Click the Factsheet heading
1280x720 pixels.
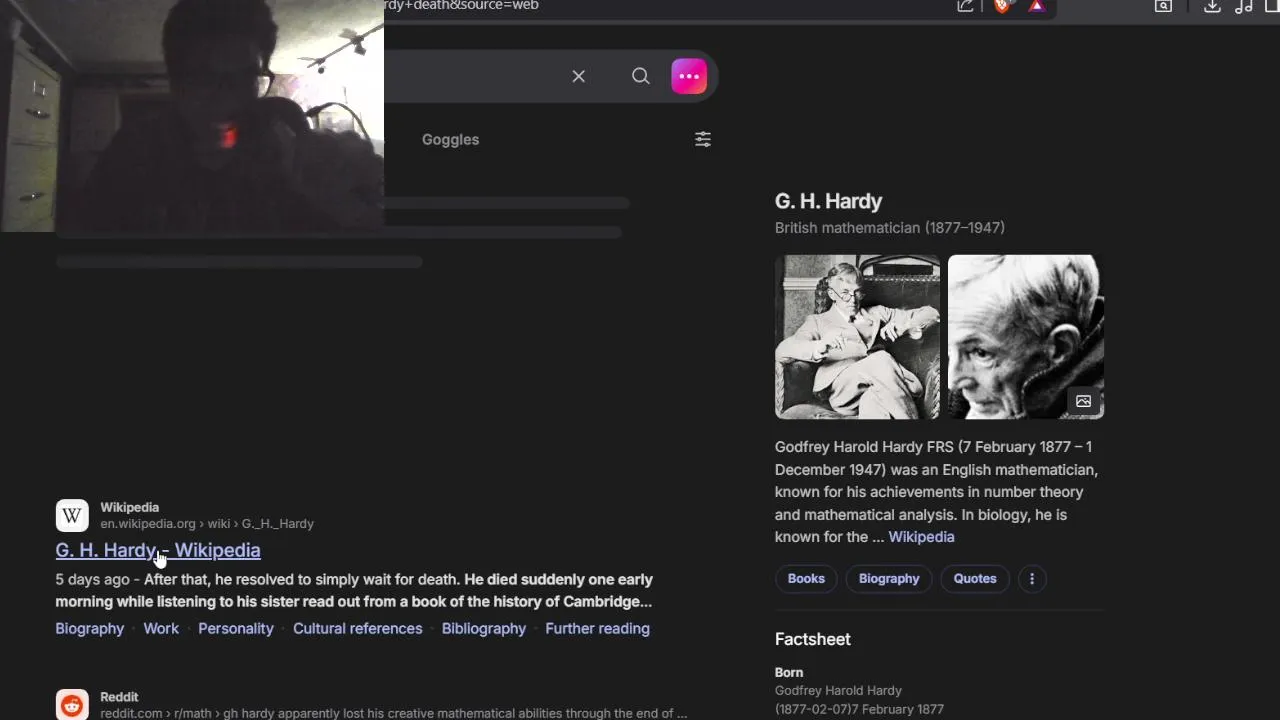tap(813, 639)
